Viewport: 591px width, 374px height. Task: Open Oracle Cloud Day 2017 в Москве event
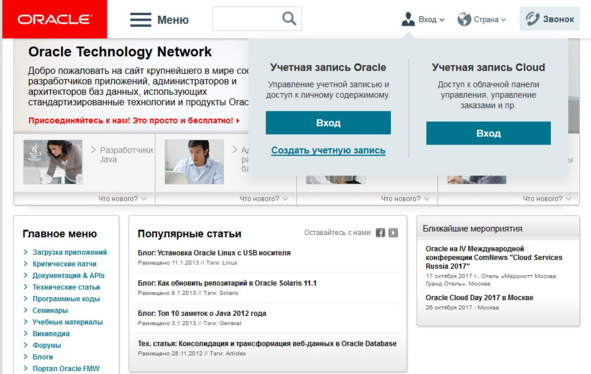click(479, 297)
